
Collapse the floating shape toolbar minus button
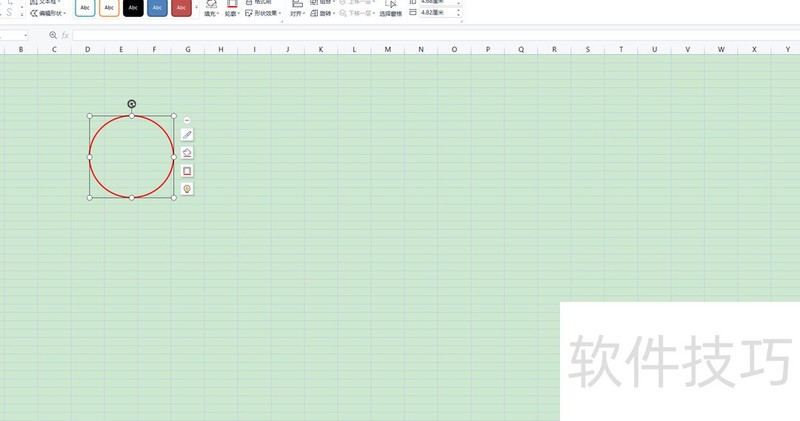(x=187, y=120)
